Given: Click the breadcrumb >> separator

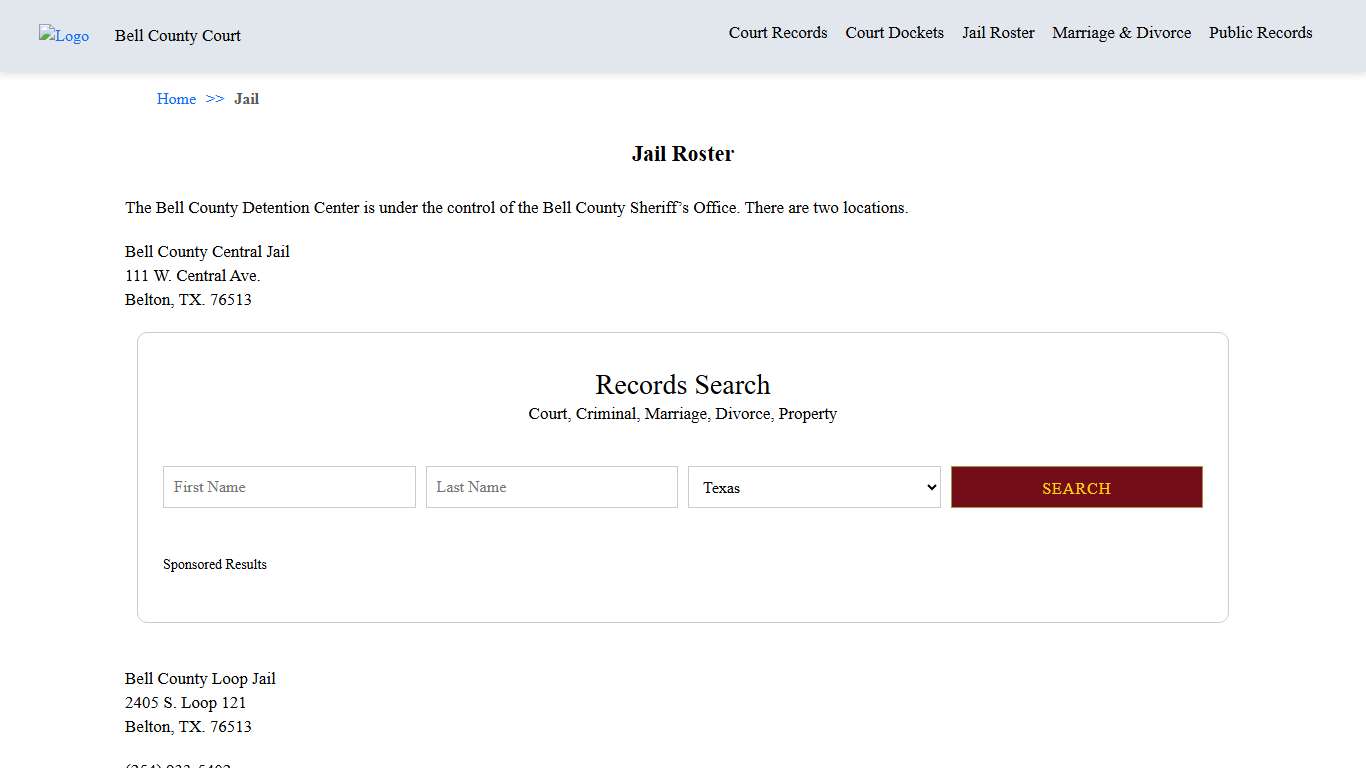Looking at the screenshot, I should click(x=215, y=99).
